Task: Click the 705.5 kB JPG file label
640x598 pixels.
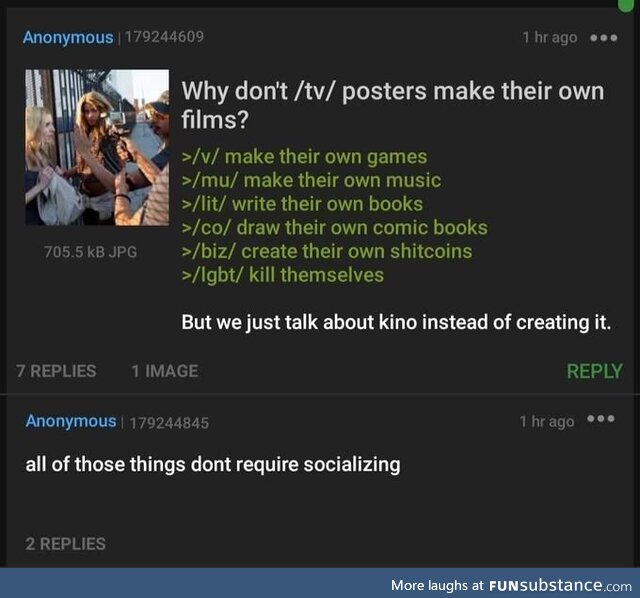Action: [90, 252]
